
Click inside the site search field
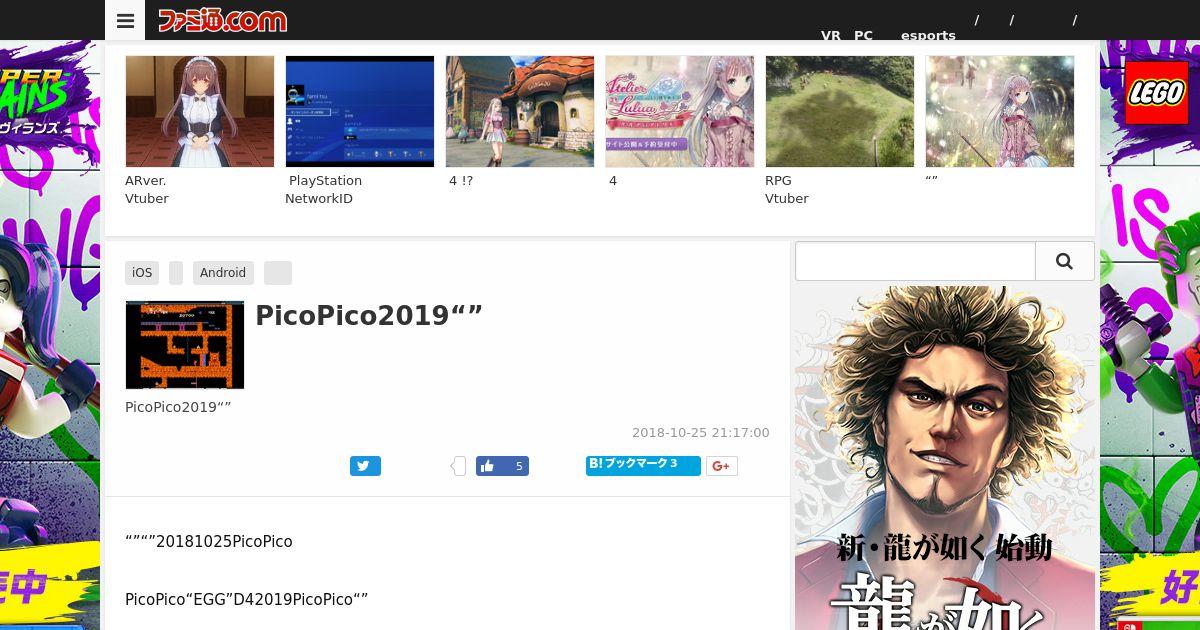(x=915, y=261)
